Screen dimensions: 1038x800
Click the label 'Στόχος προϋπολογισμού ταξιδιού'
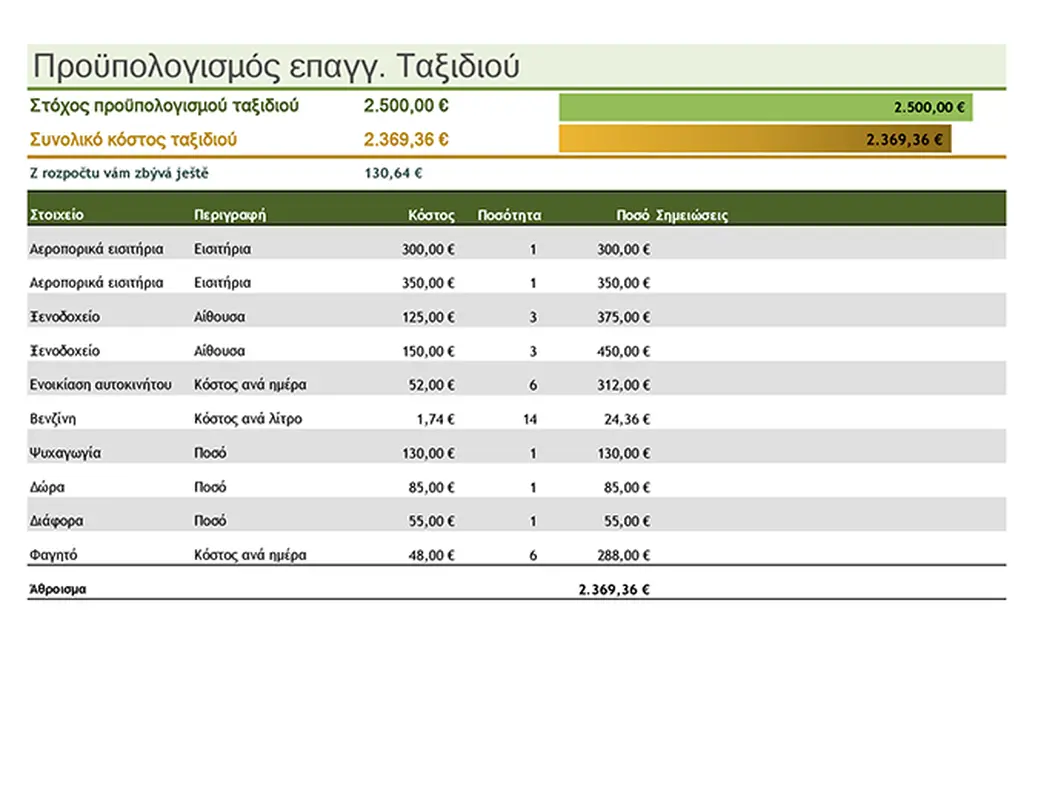(x=164, y=106)
